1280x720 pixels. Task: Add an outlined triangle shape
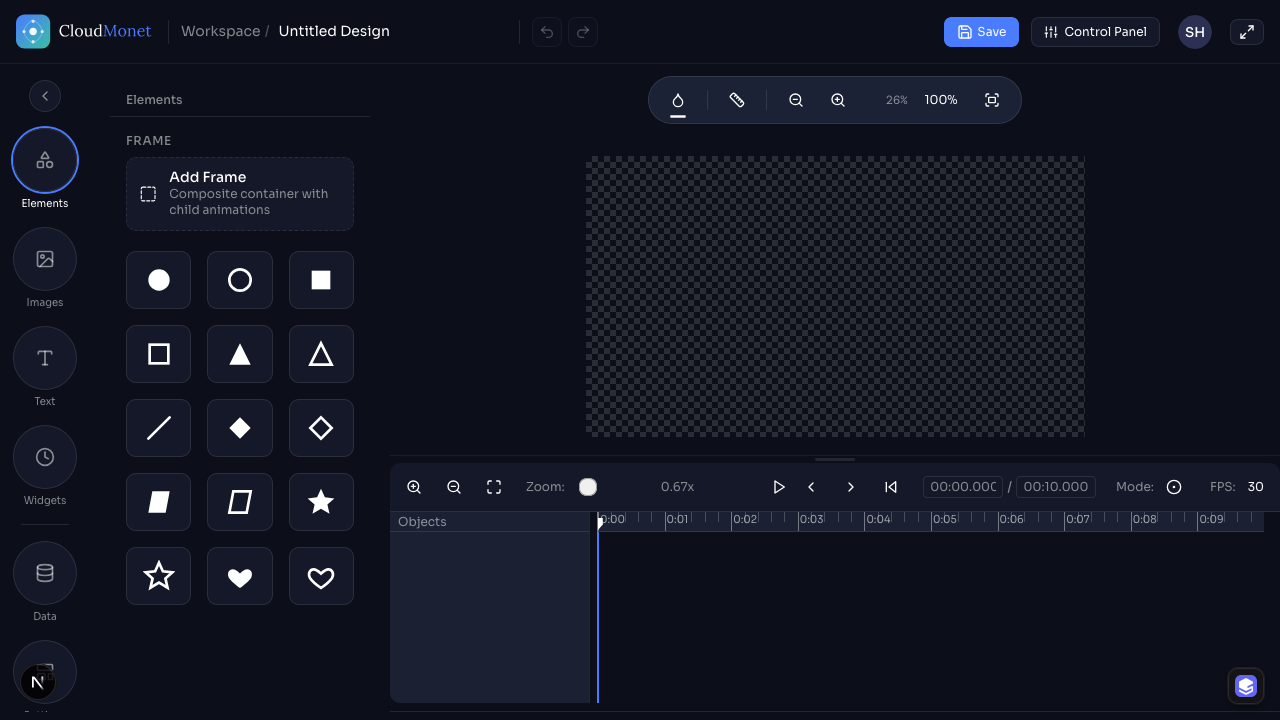[x=321, y=354]
